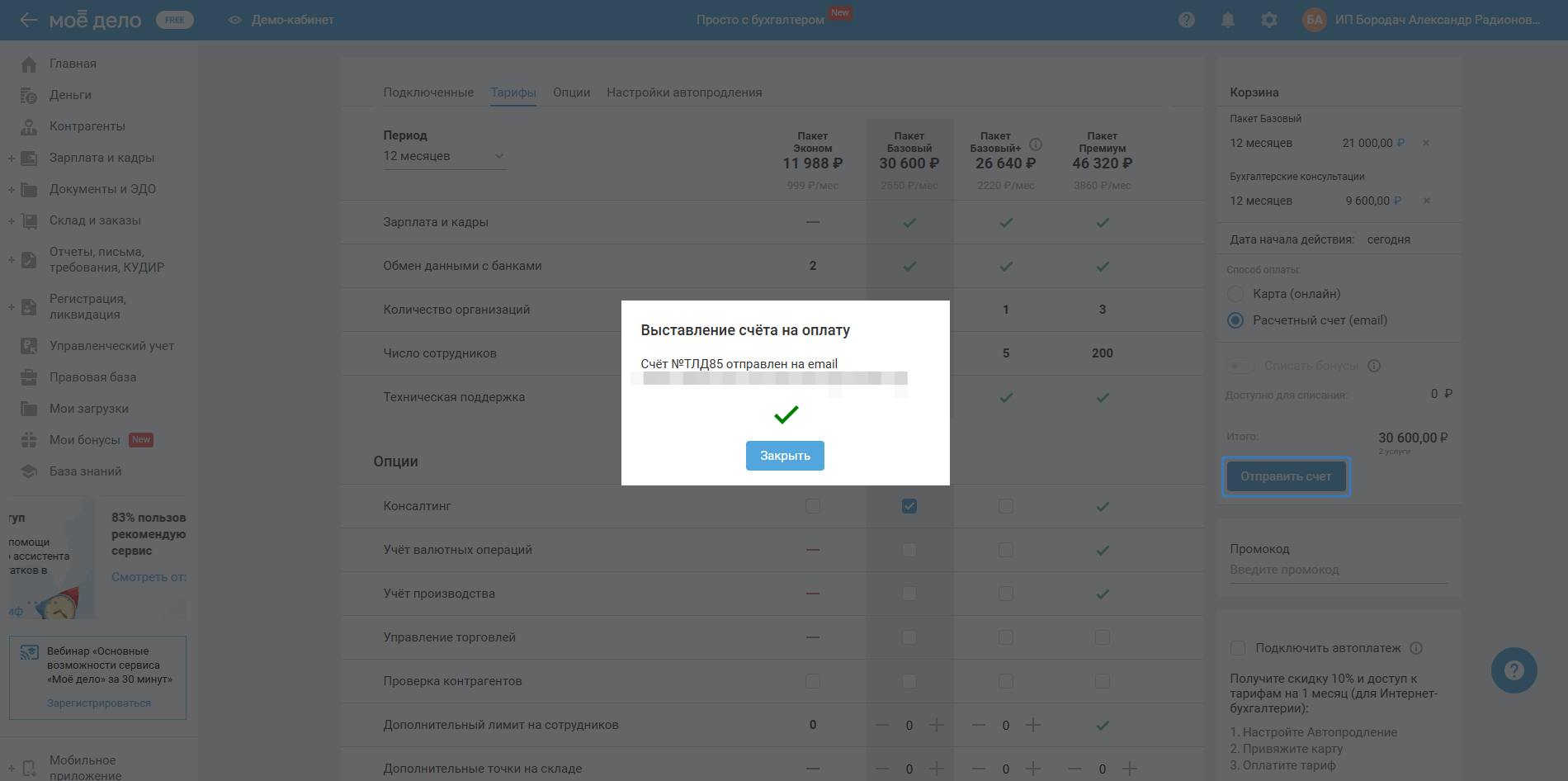The height and width of the screenshot is (781, 1568).
Task: Enable the Подключить автоплатеж checkbox
Action: point(1238,648)
